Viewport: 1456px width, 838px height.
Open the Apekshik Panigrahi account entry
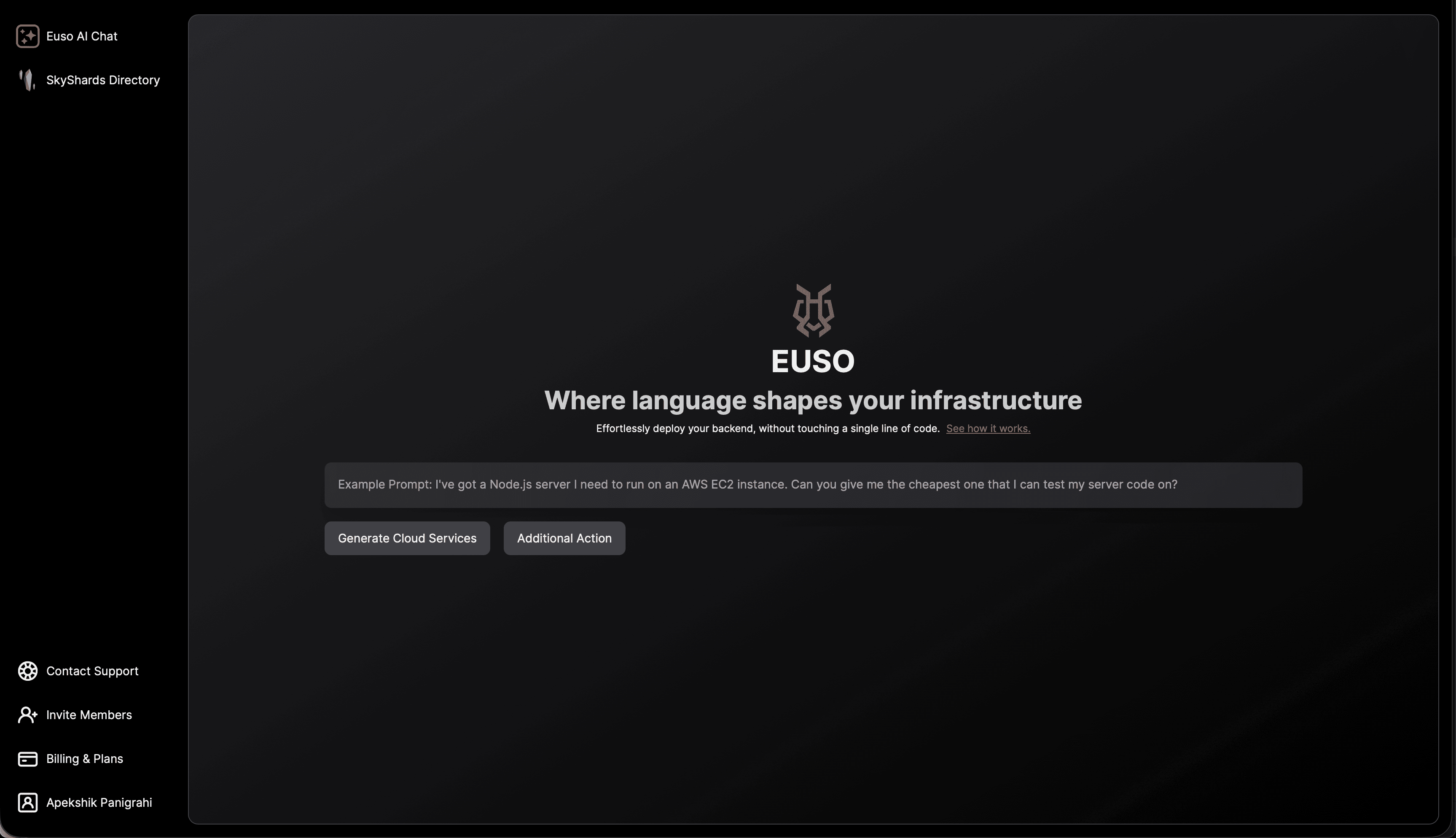pos(99,802)
